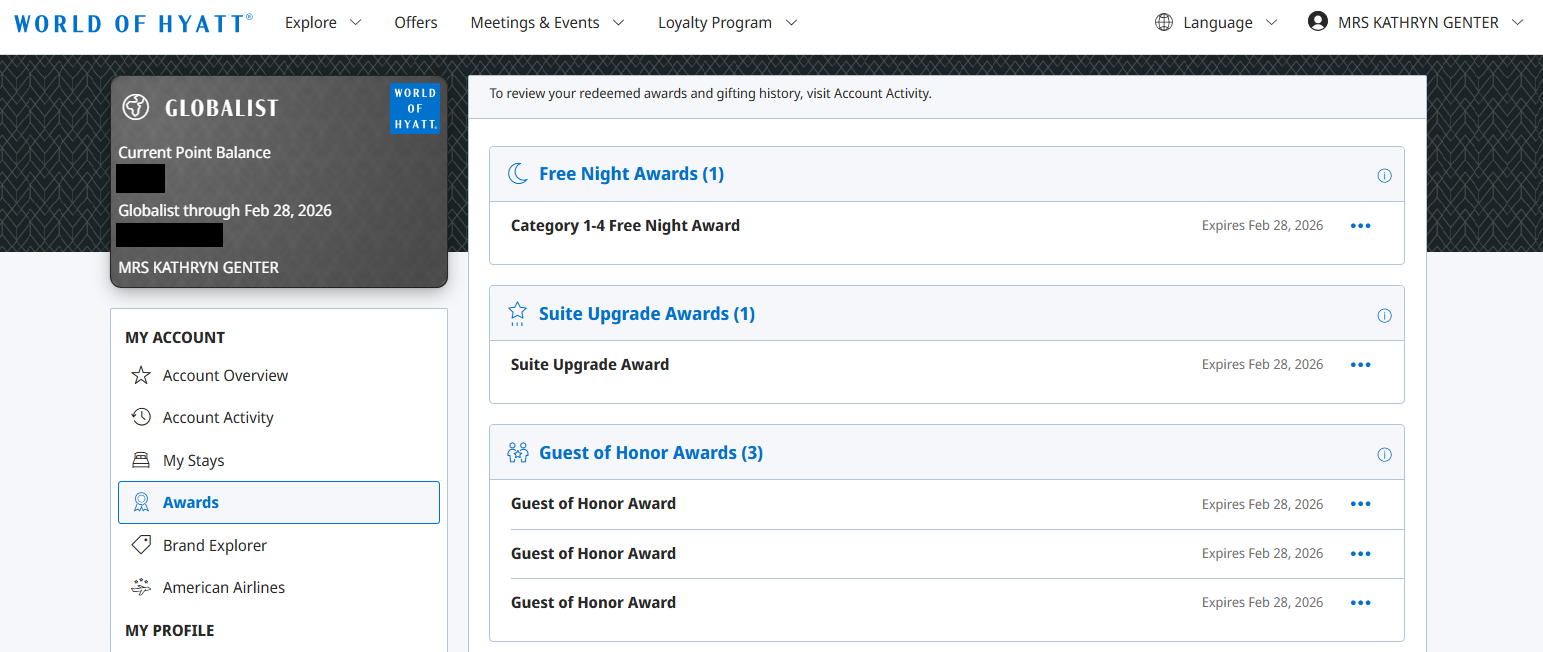Click the Guest of Honor Awards people icon
This screenshot has width=1543, height=652.
coord(518,451)
